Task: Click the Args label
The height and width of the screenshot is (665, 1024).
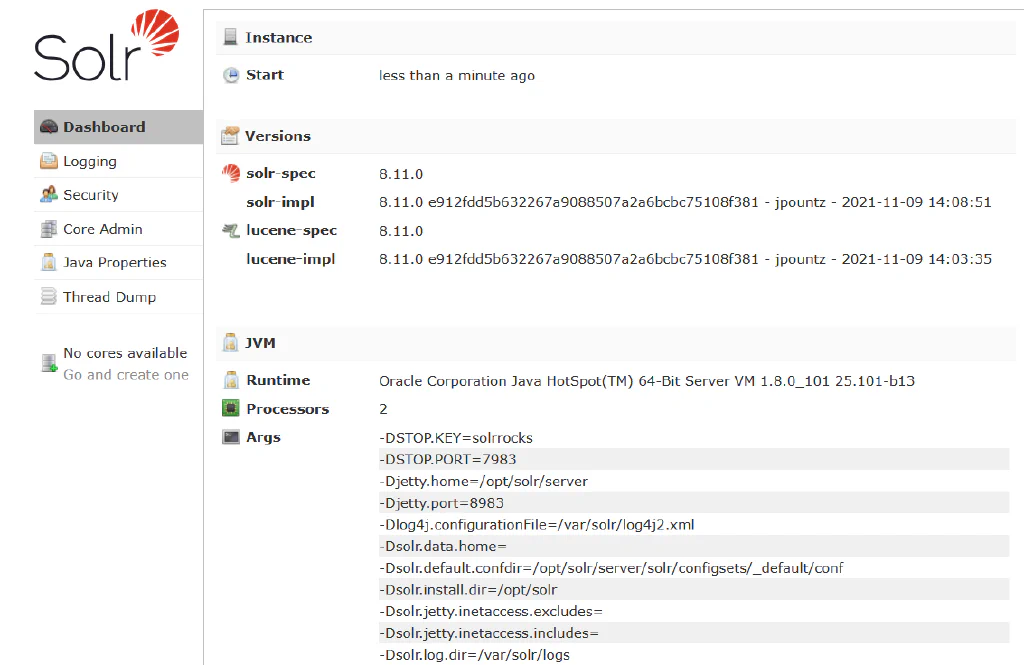Action: pyautogui.click(x=263, y=438)
